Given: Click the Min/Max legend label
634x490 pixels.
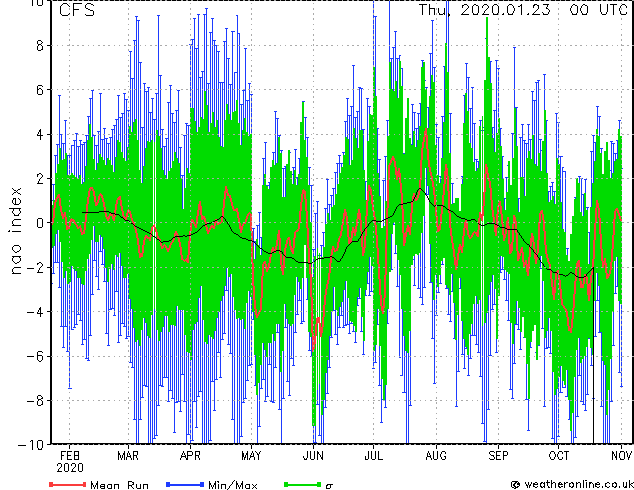Looking at the screenshot, I should 233,485.
